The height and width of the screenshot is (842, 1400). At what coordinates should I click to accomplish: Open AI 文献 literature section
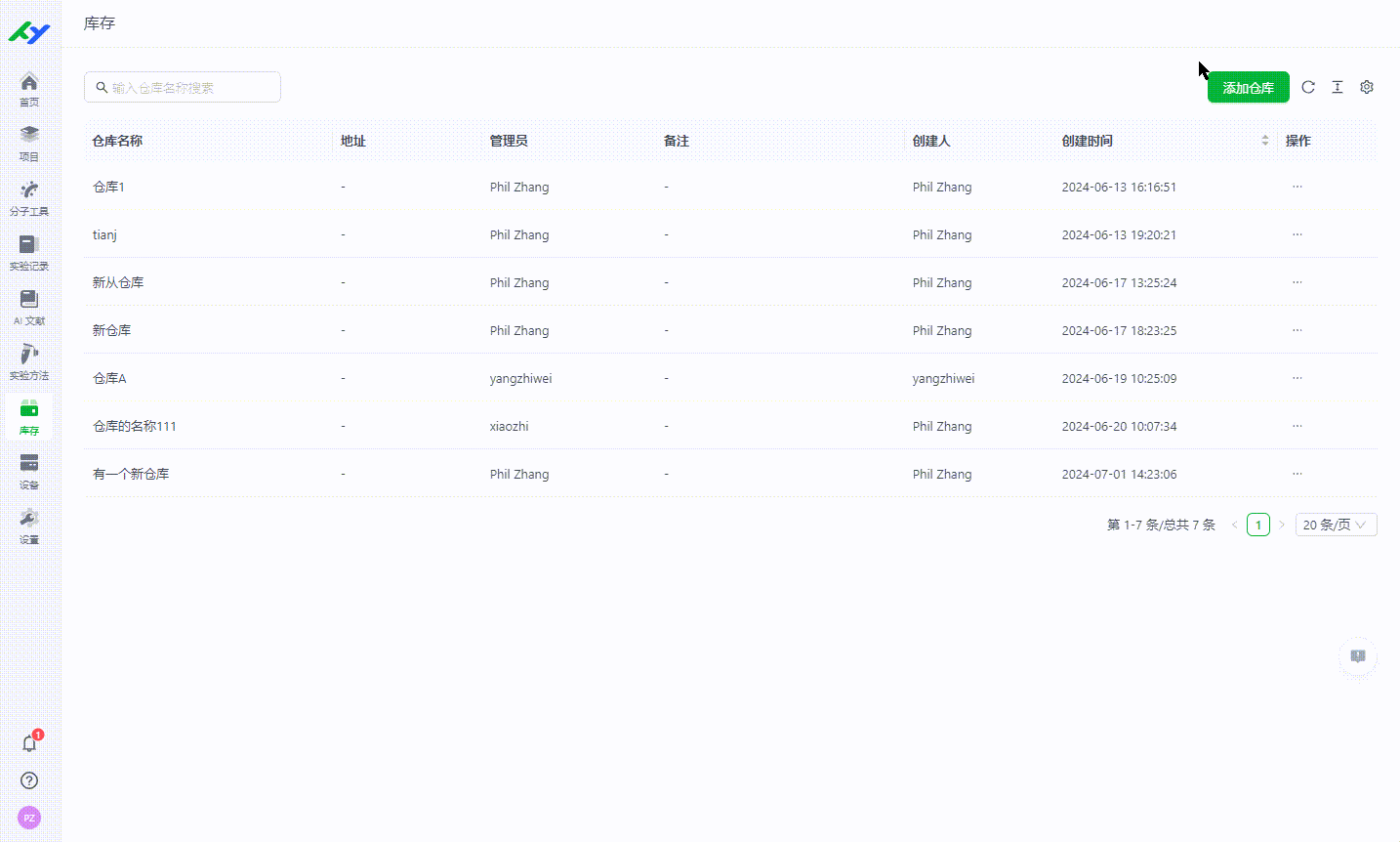tap(29, 307)
